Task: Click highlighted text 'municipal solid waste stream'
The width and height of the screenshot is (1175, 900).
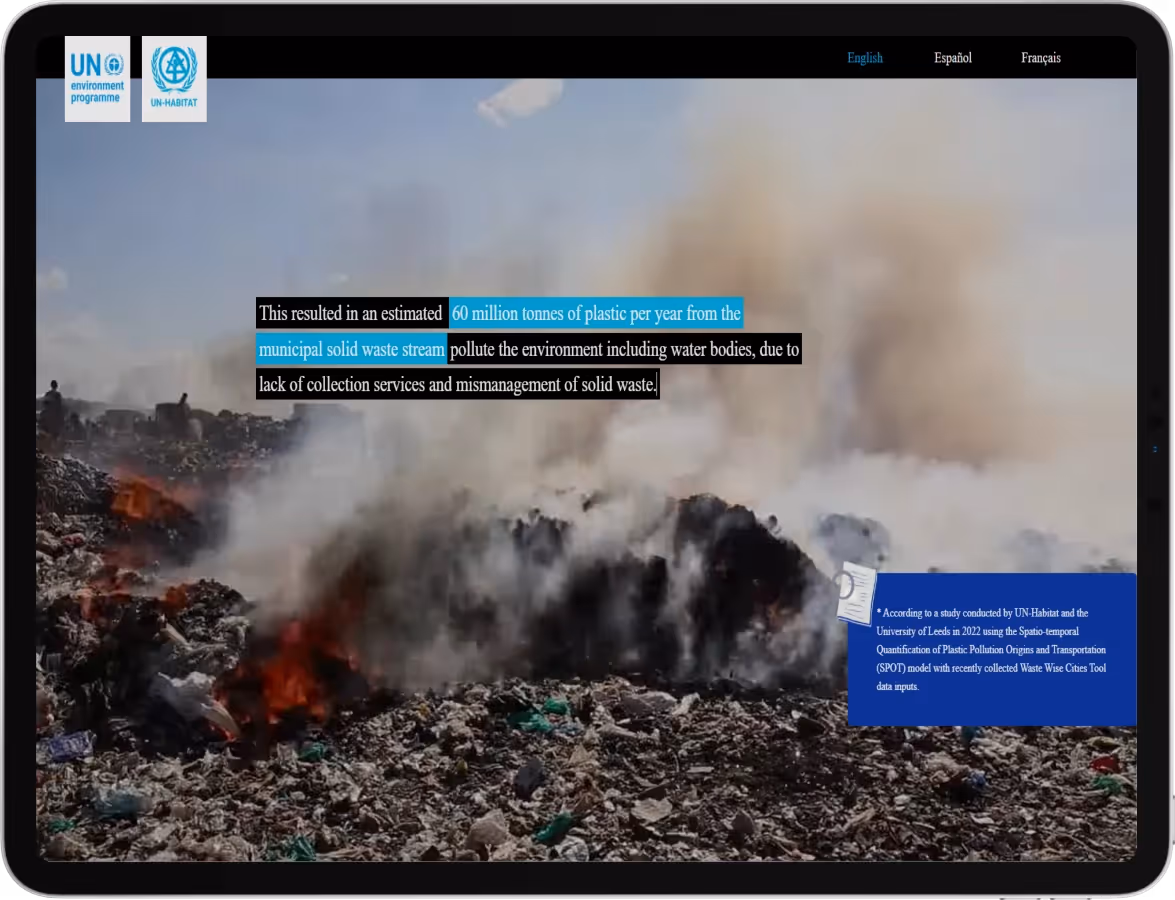Action: click(x=351, y=349)
